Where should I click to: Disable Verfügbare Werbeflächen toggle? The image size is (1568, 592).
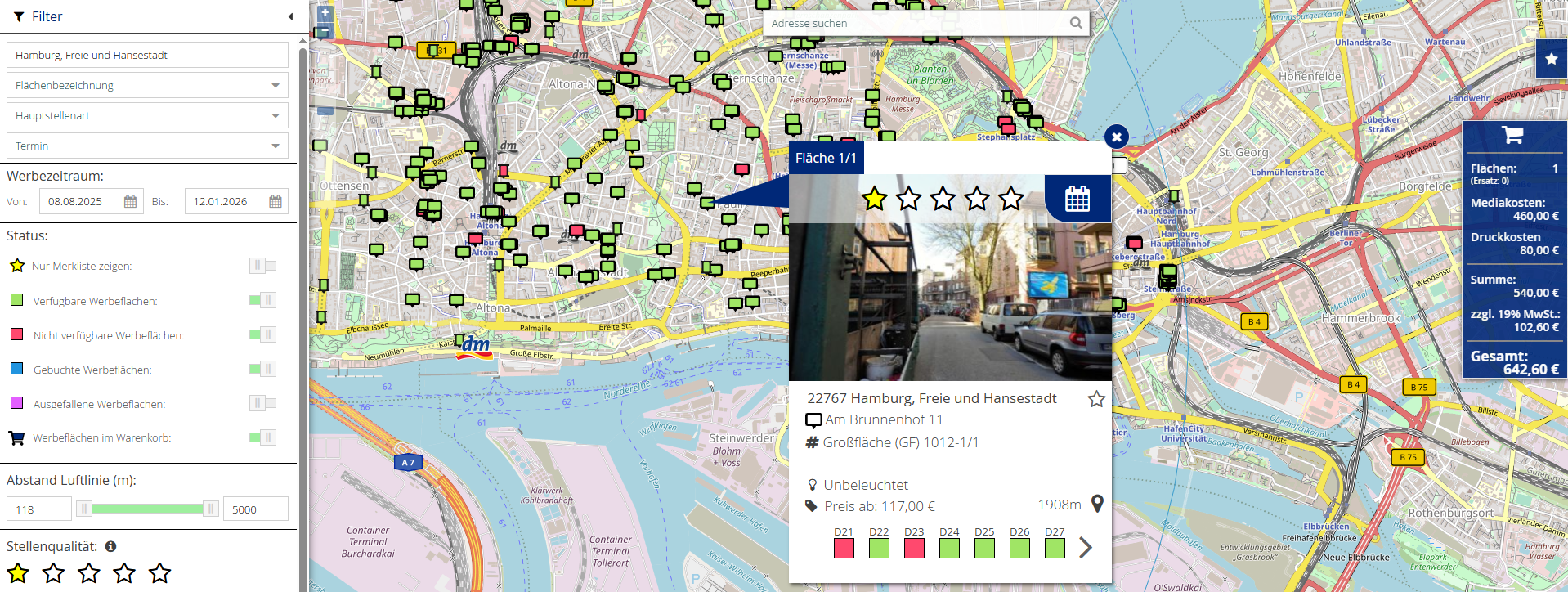262,300
